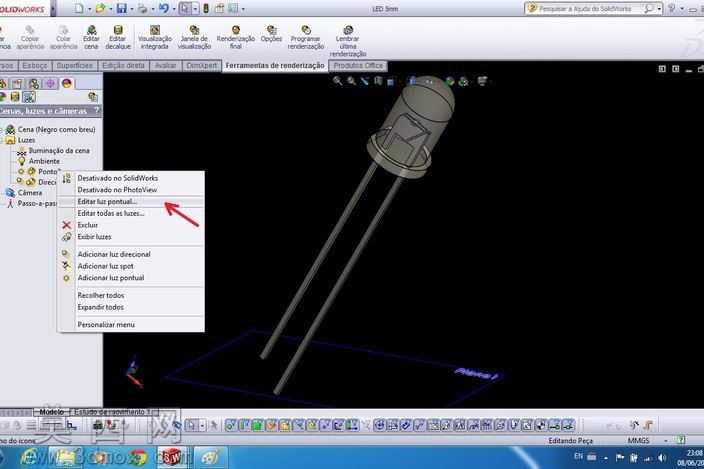
Task: Open dropdown arrow next to New document
Action: [x=89, y=9]
